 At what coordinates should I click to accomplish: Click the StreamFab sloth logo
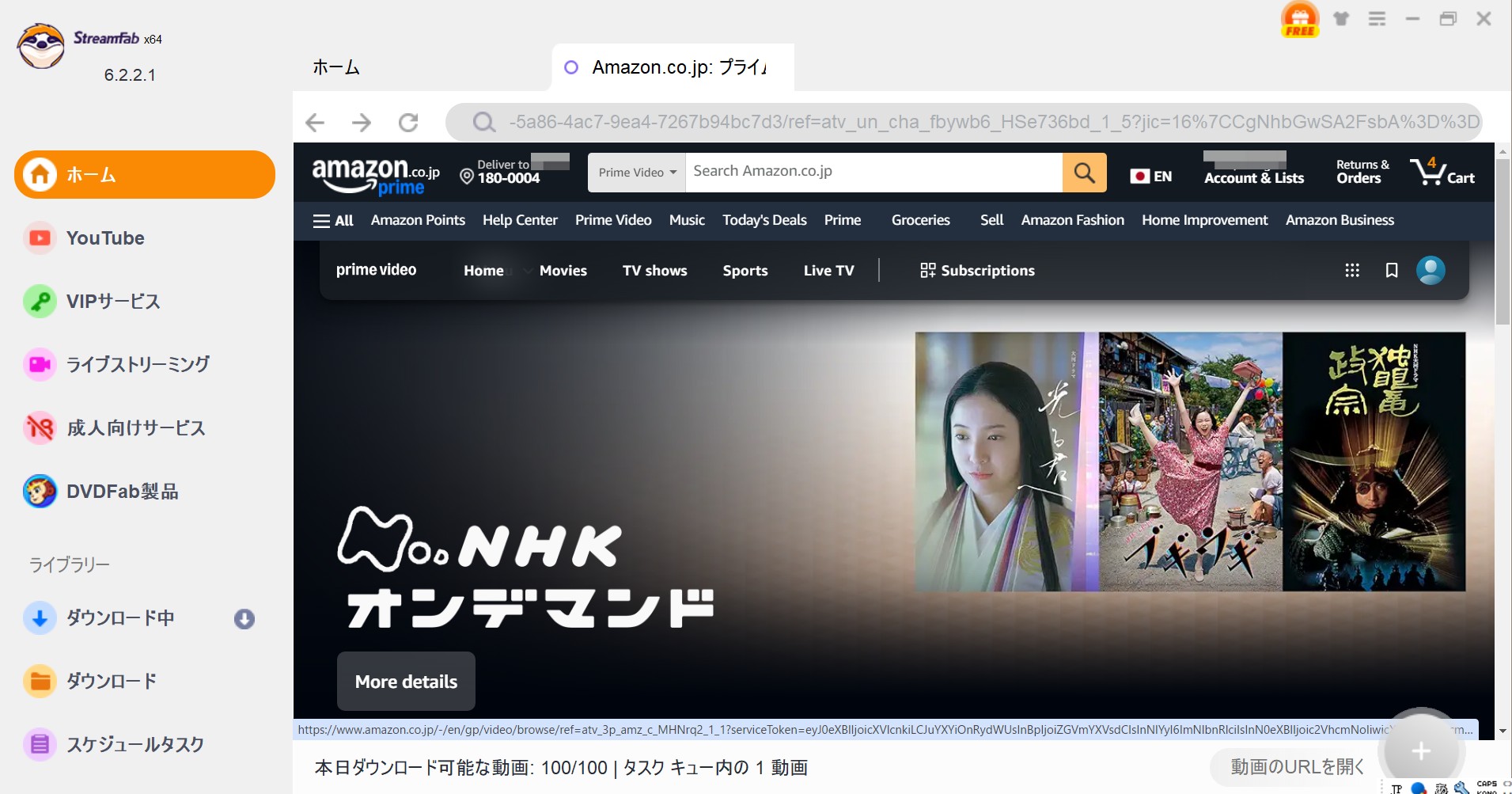(41, 46)
